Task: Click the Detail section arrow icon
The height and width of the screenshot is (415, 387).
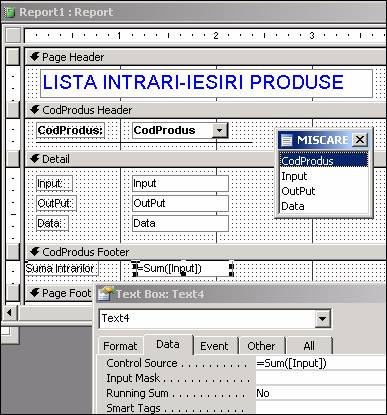Action: [x=35, y=159]
